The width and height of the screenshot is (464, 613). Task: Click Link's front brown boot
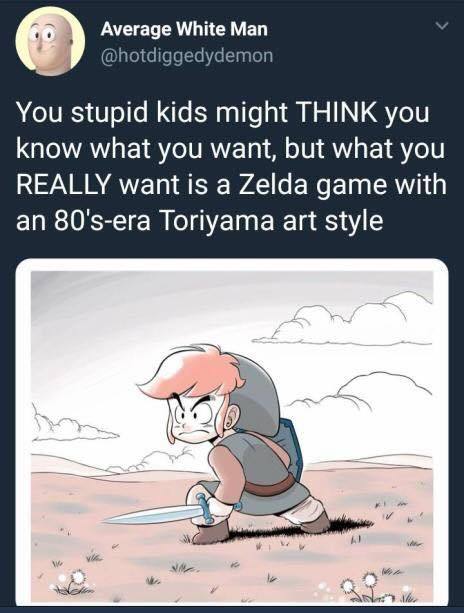(211, 532)
